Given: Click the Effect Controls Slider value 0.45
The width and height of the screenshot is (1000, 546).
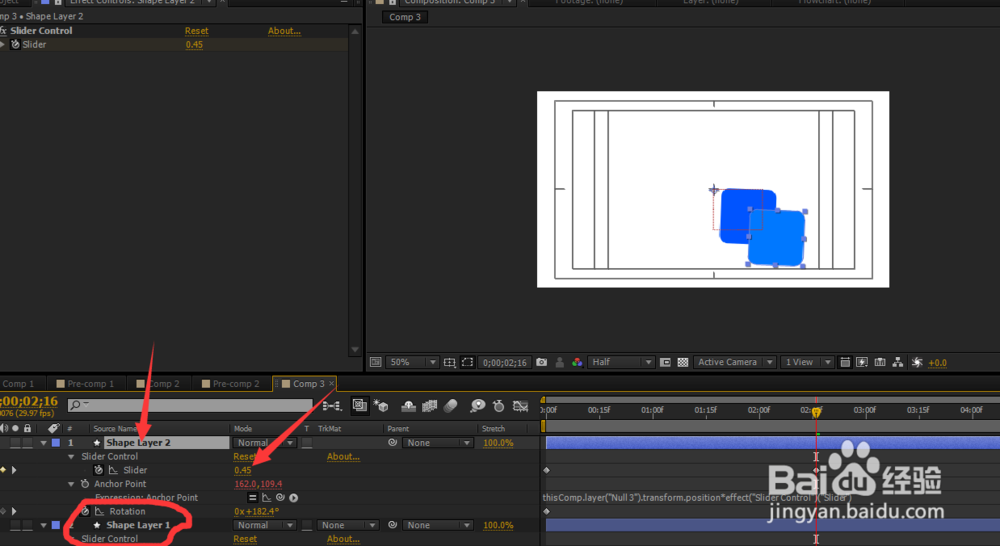Looking at the screenshot, I should [194, 45].
